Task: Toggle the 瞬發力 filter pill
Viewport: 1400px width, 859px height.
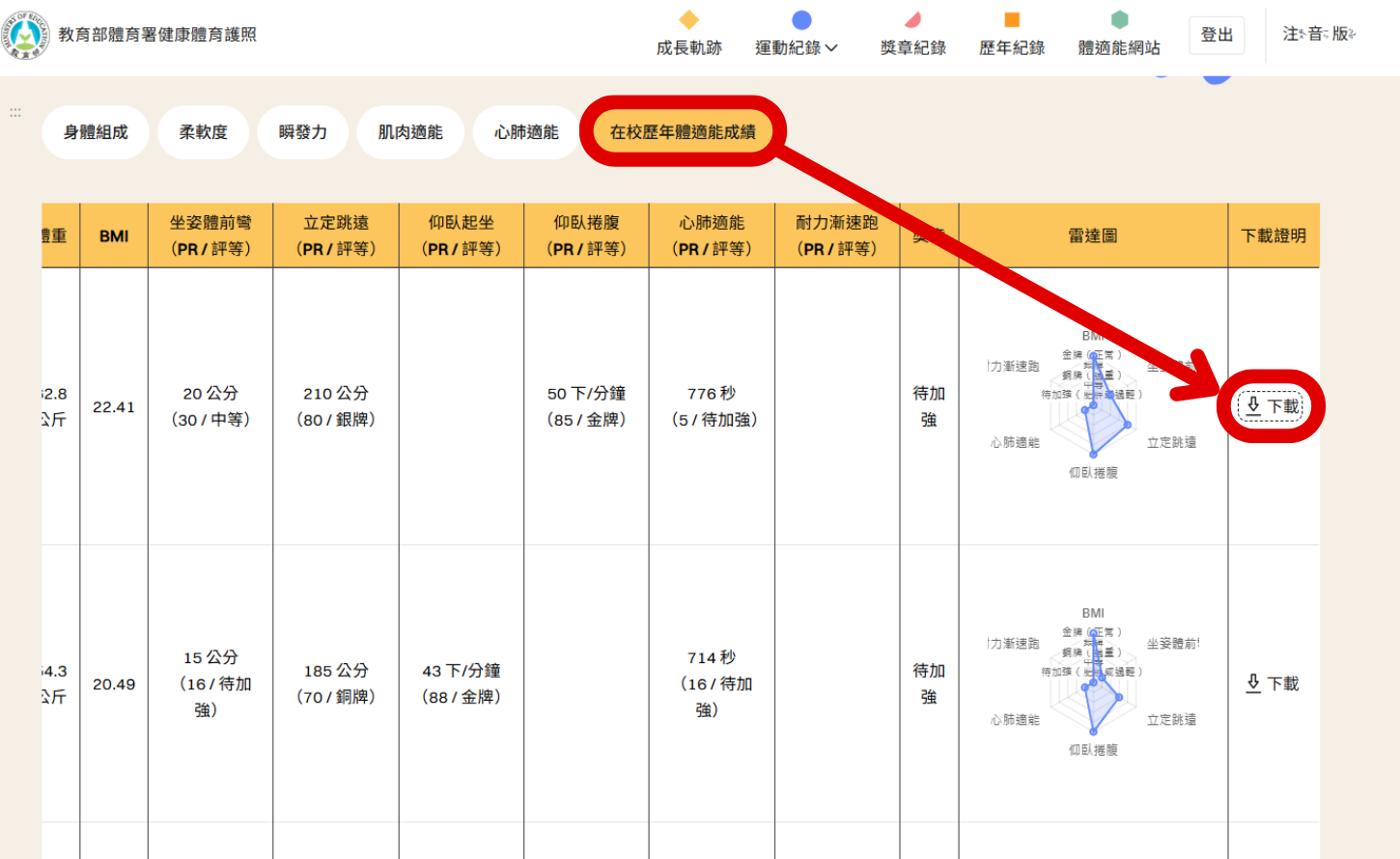Action: [302, 132]
